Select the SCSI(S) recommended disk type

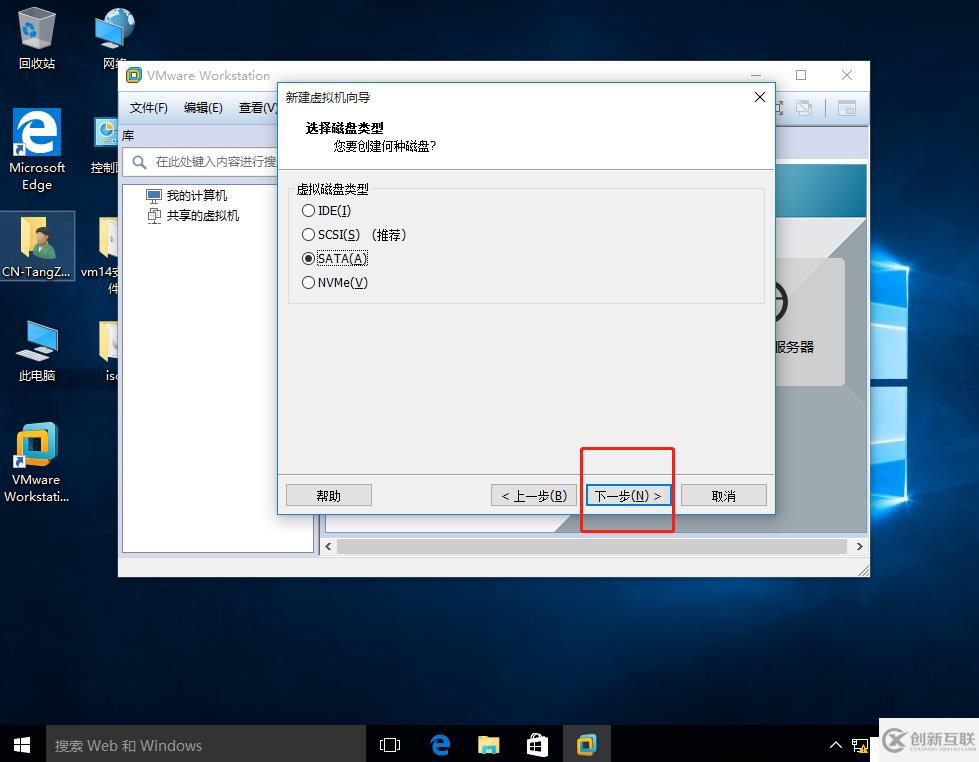click(309, 235)
